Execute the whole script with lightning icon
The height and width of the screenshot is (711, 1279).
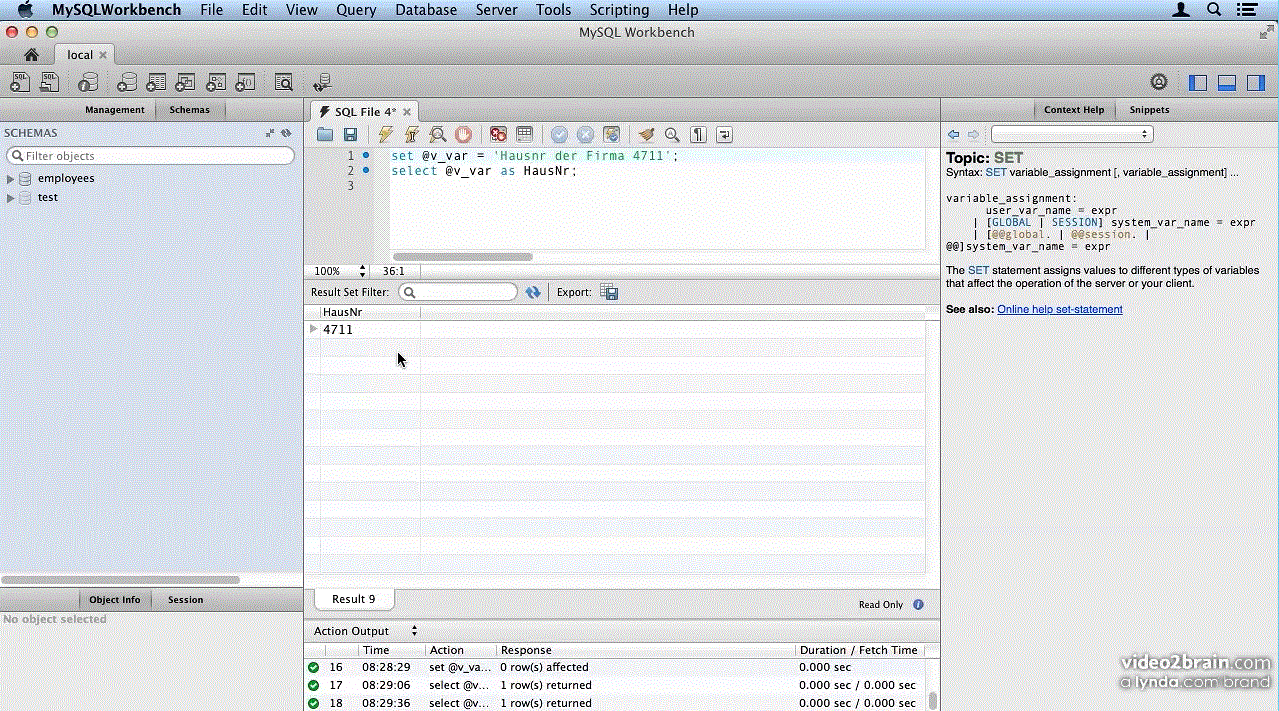386,135
